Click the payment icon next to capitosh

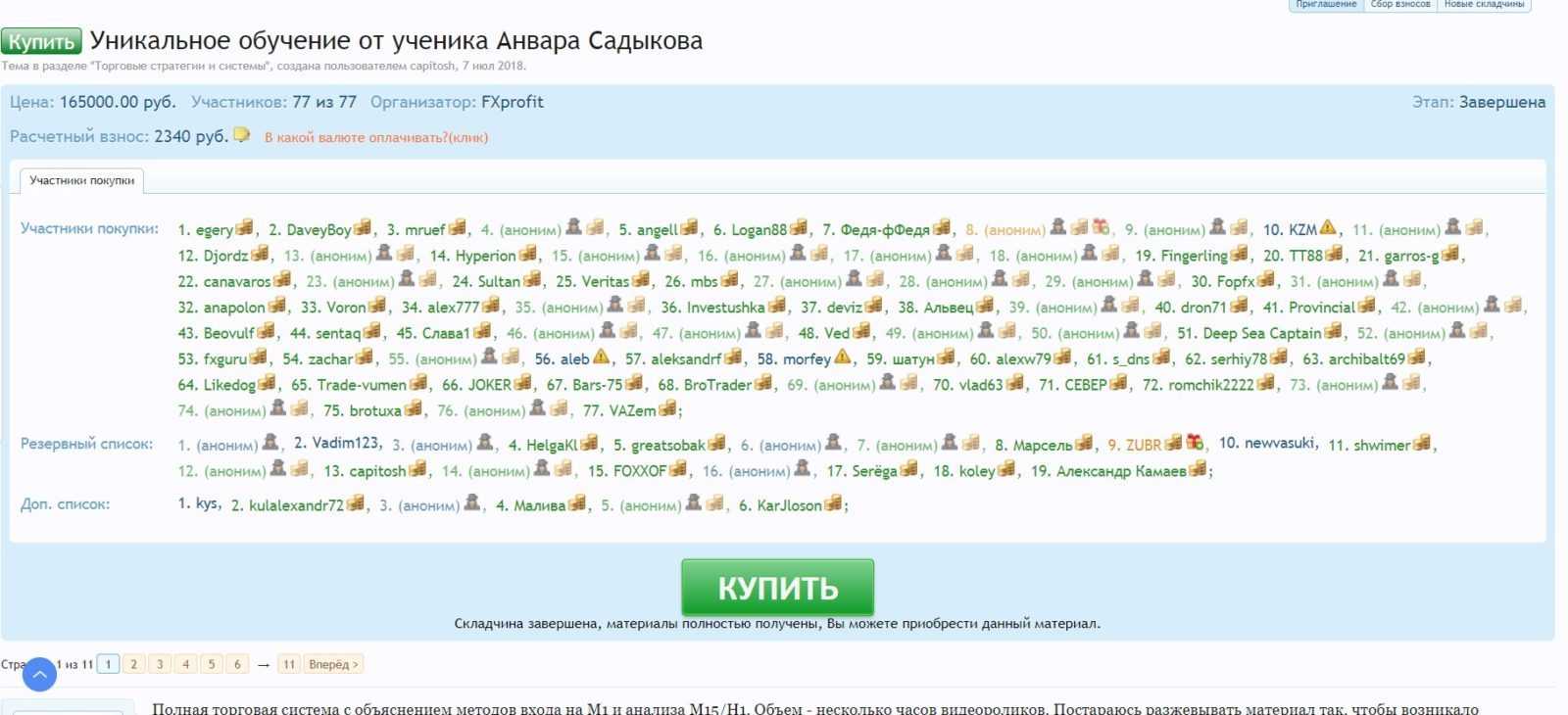click(x=417, y=469)
